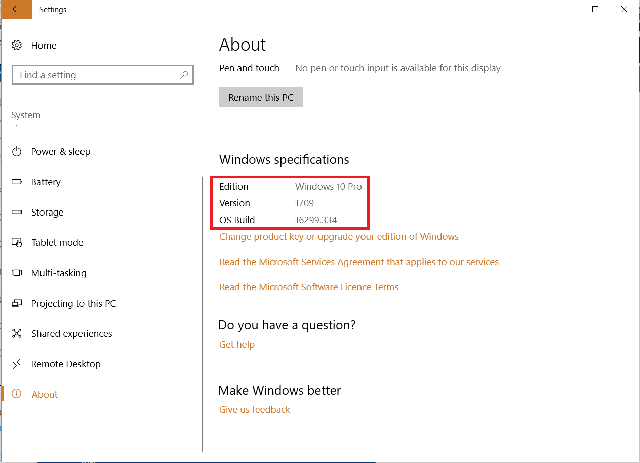Screen dimensions: 640x463
Task: Click the Power & sleep icon
Action: pyautogui.click(x=17, y=151)
